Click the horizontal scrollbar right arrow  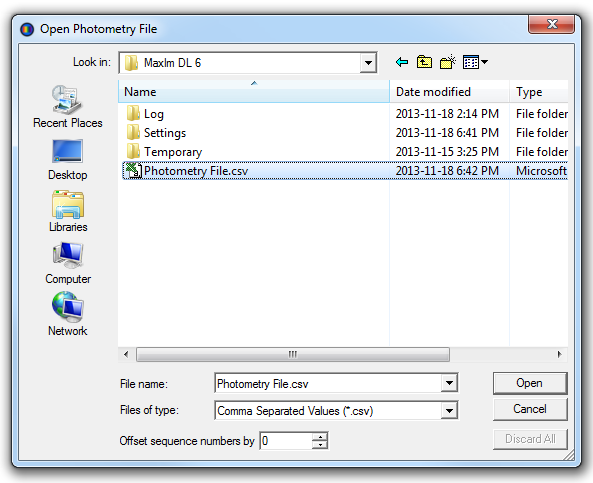click(x=559, y=354)
